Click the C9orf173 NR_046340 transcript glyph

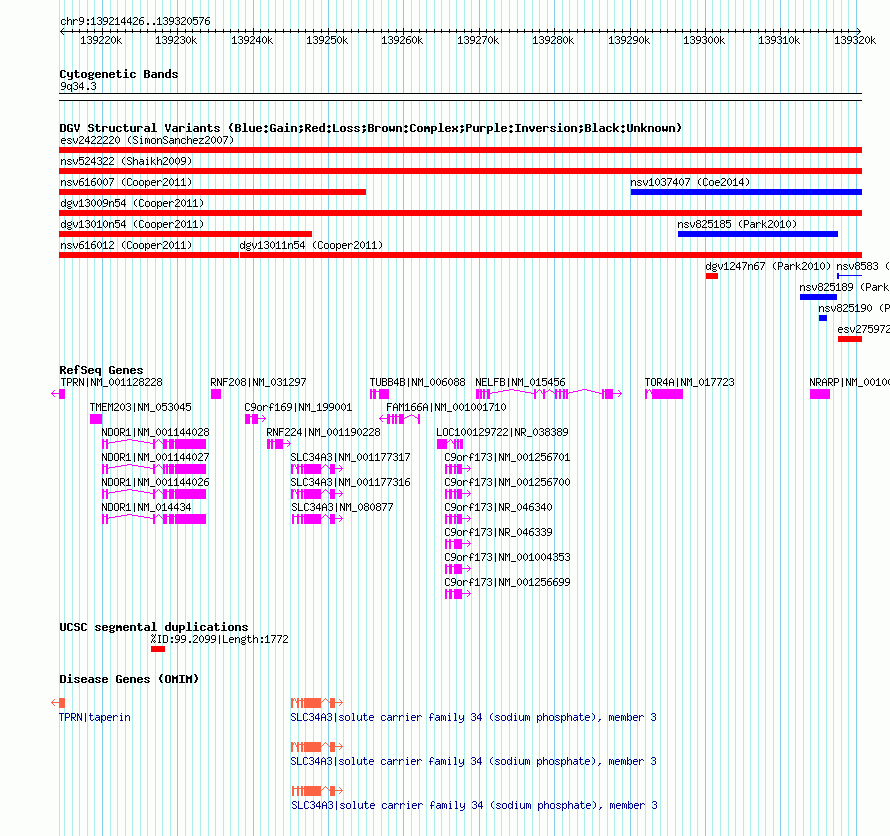pyautogui.click(x=457, y=519)
